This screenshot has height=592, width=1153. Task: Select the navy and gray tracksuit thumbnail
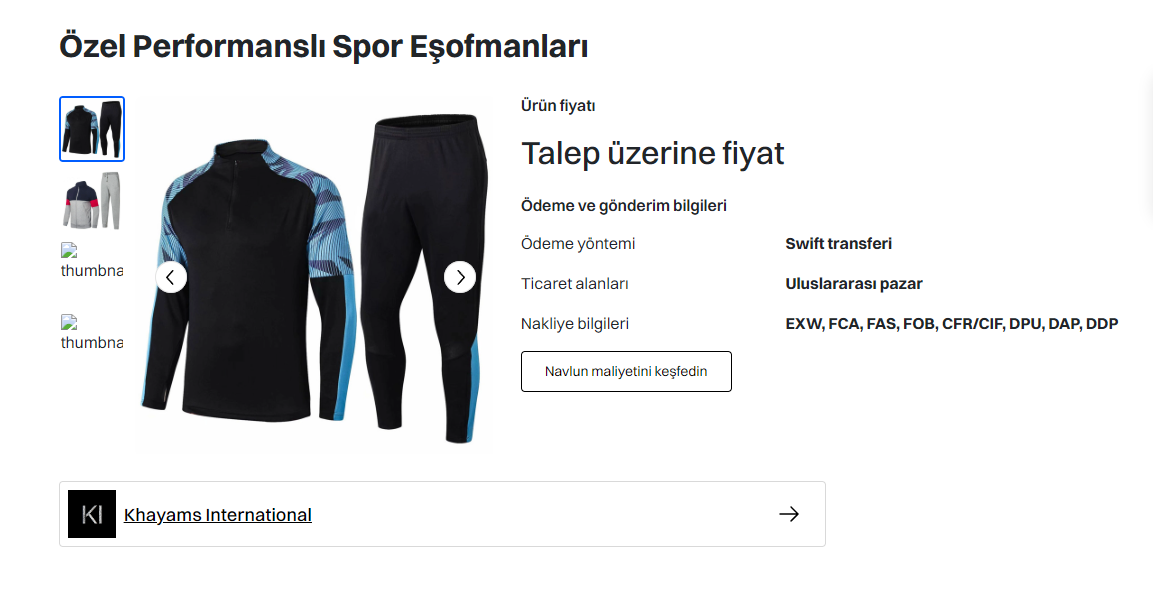[92, 201]
